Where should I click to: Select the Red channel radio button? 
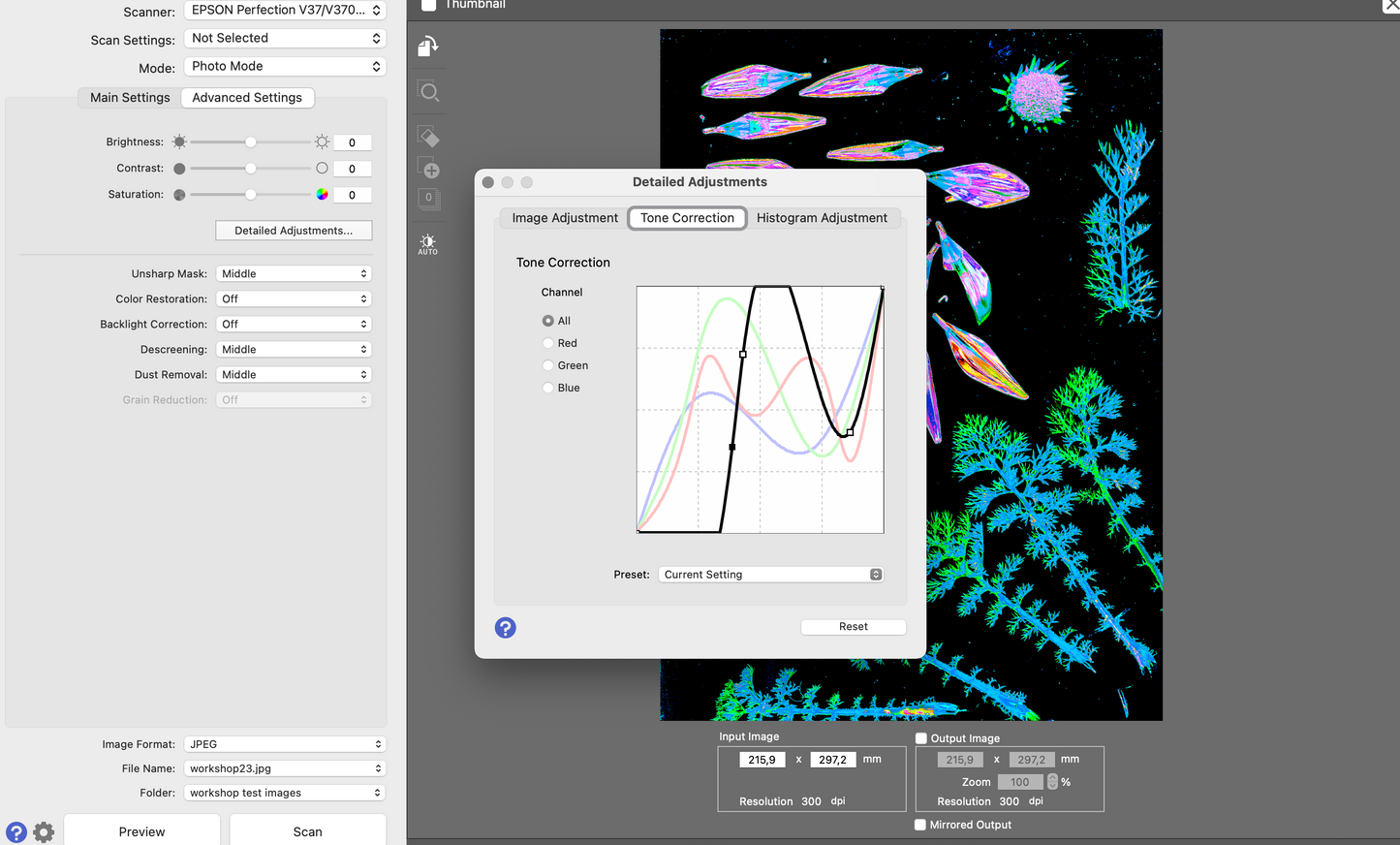(x=548, y=343)
